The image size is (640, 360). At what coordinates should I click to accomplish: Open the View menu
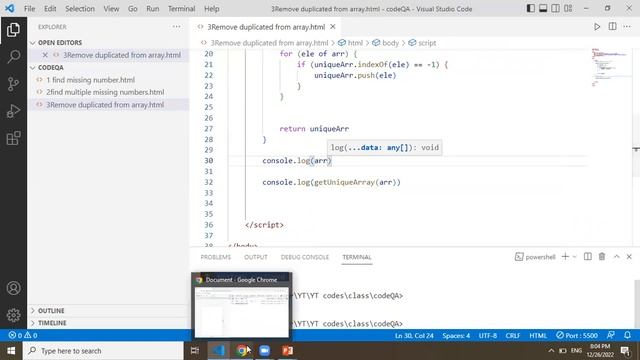[x=111, y=9]
